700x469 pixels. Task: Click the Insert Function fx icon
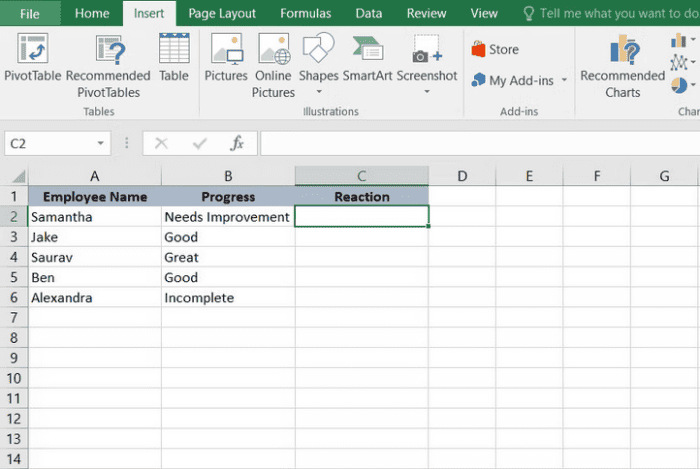pos(237,144)
